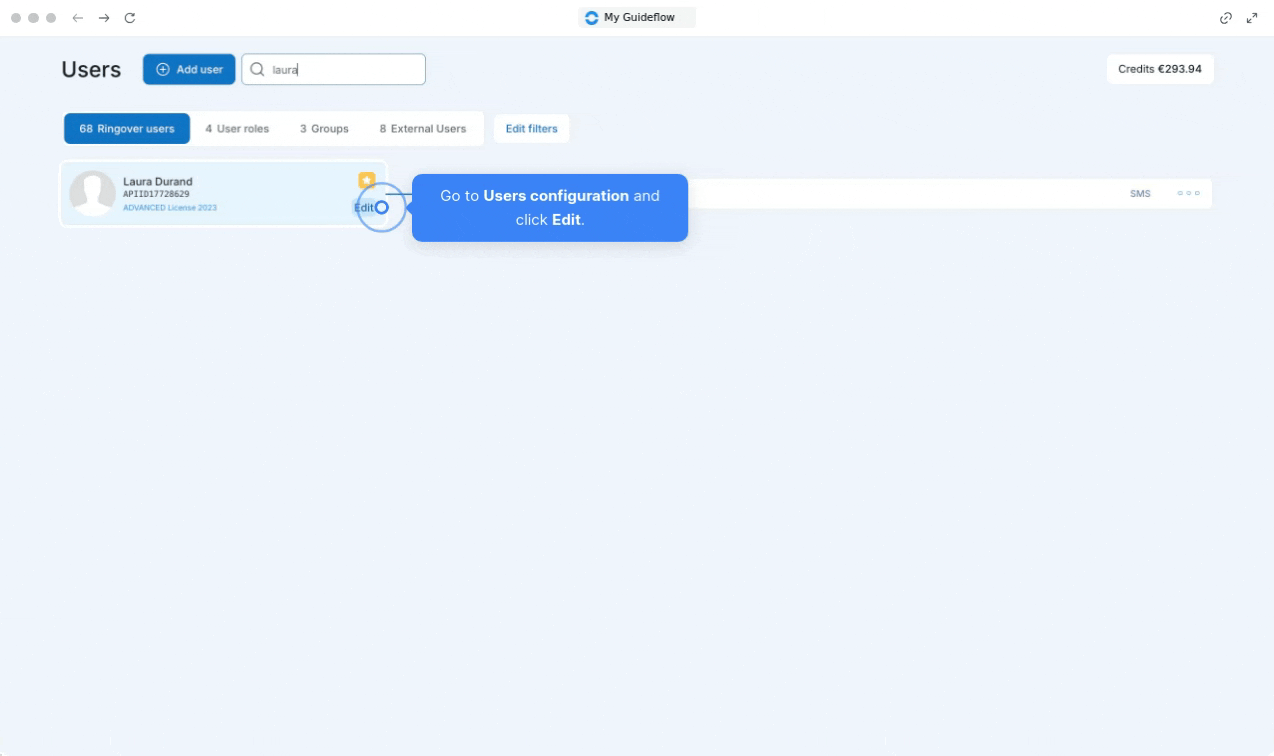The image size is (1274, 756).
Task: Click the browser forward arrow
Action: tap(104, 18)
